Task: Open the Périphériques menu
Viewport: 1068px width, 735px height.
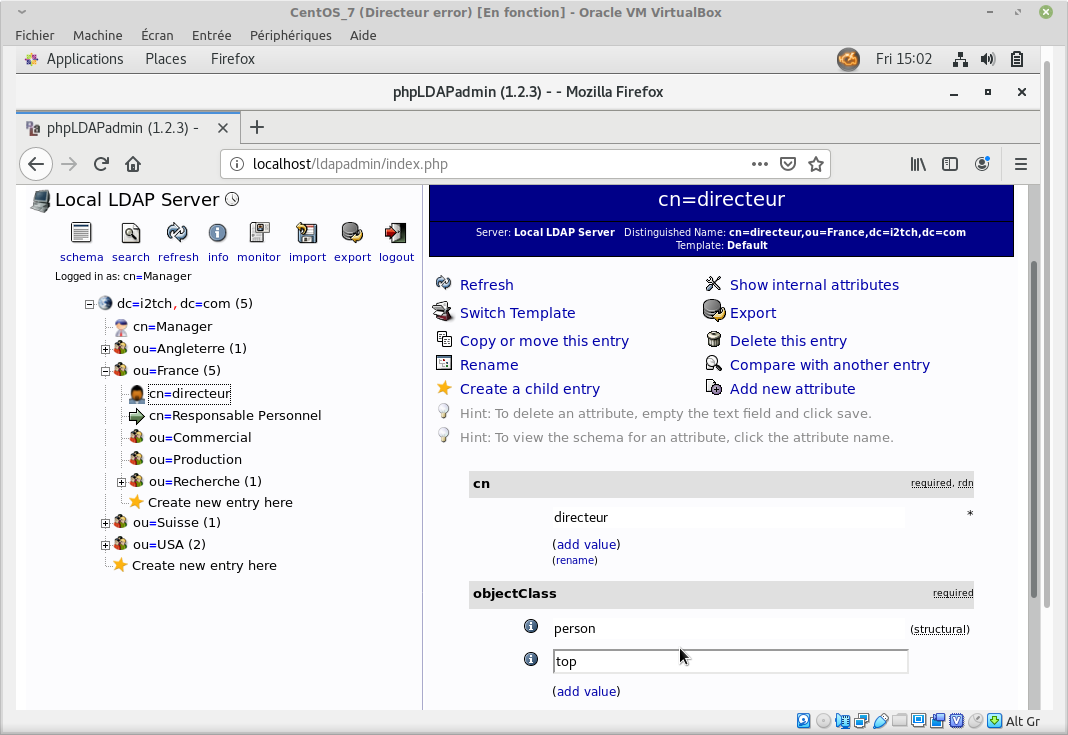Action: coord(290,35)
